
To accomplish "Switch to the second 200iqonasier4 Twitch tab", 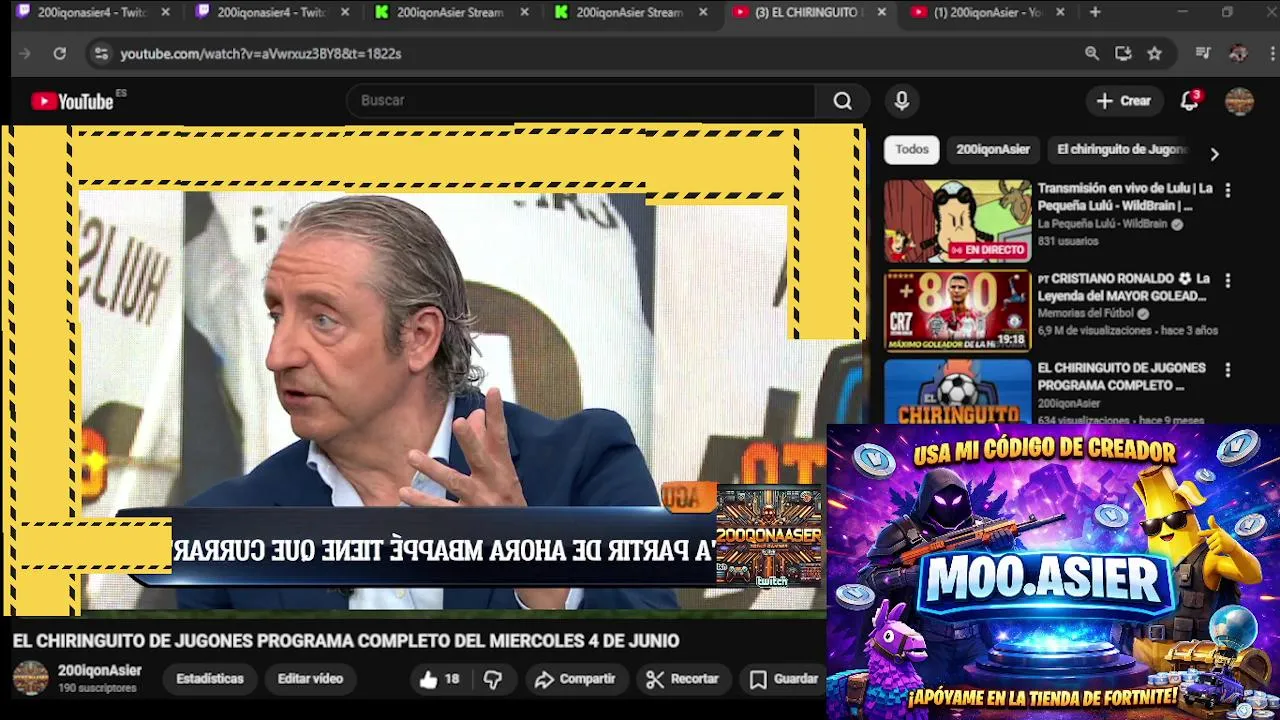I will point(272,12).
